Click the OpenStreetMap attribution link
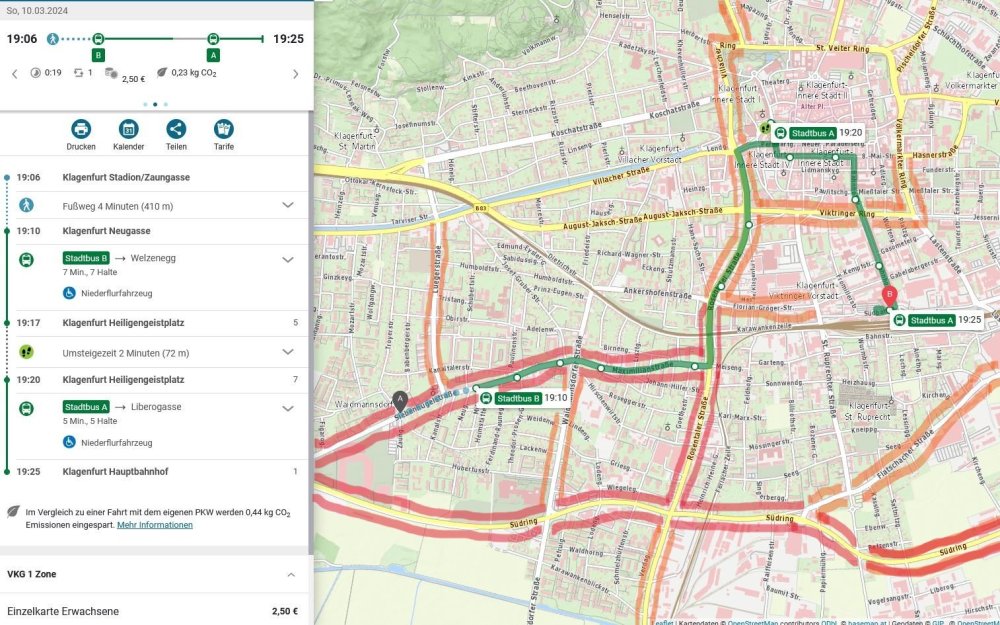The width and height of the screenshot is (1000, 625). coord(762,621)
